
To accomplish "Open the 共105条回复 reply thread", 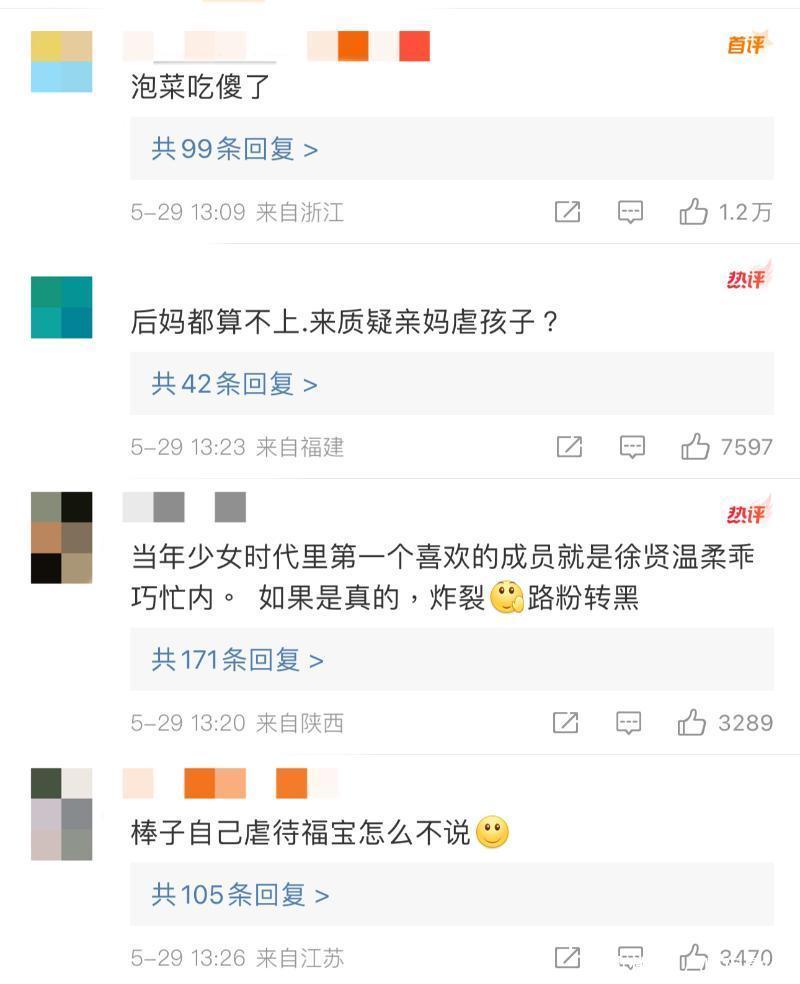I will coord(240,894).
